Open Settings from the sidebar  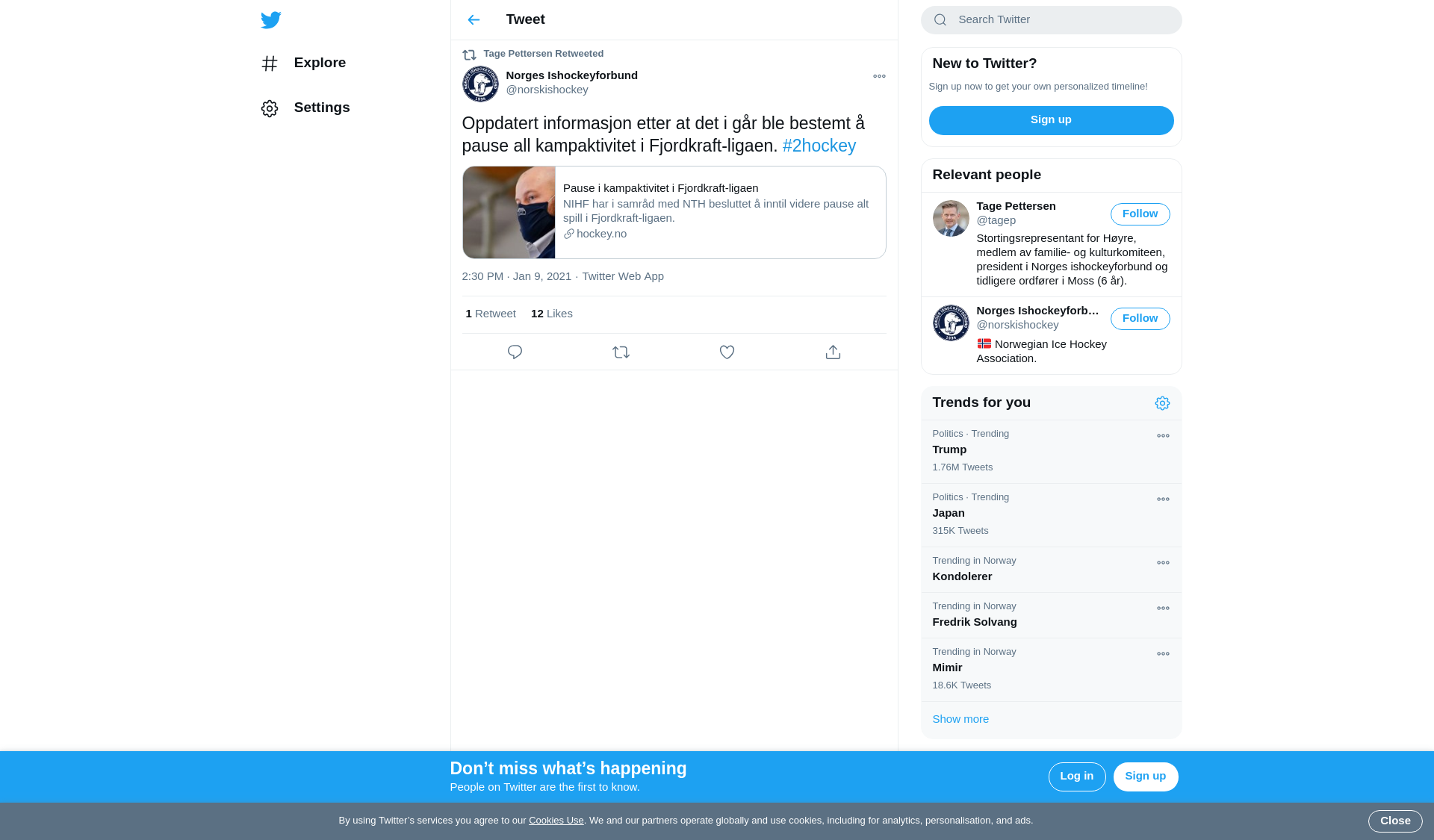pos(305,108)
